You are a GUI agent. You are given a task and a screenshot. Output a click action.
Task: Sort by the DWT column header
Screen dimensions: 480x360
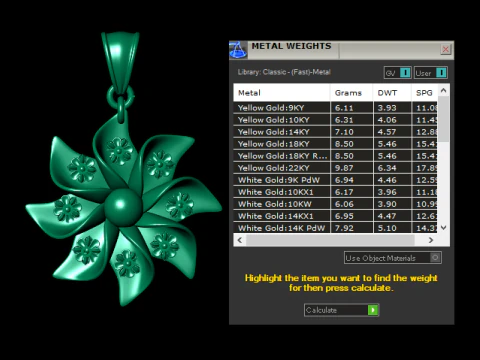tap(392, 93)
